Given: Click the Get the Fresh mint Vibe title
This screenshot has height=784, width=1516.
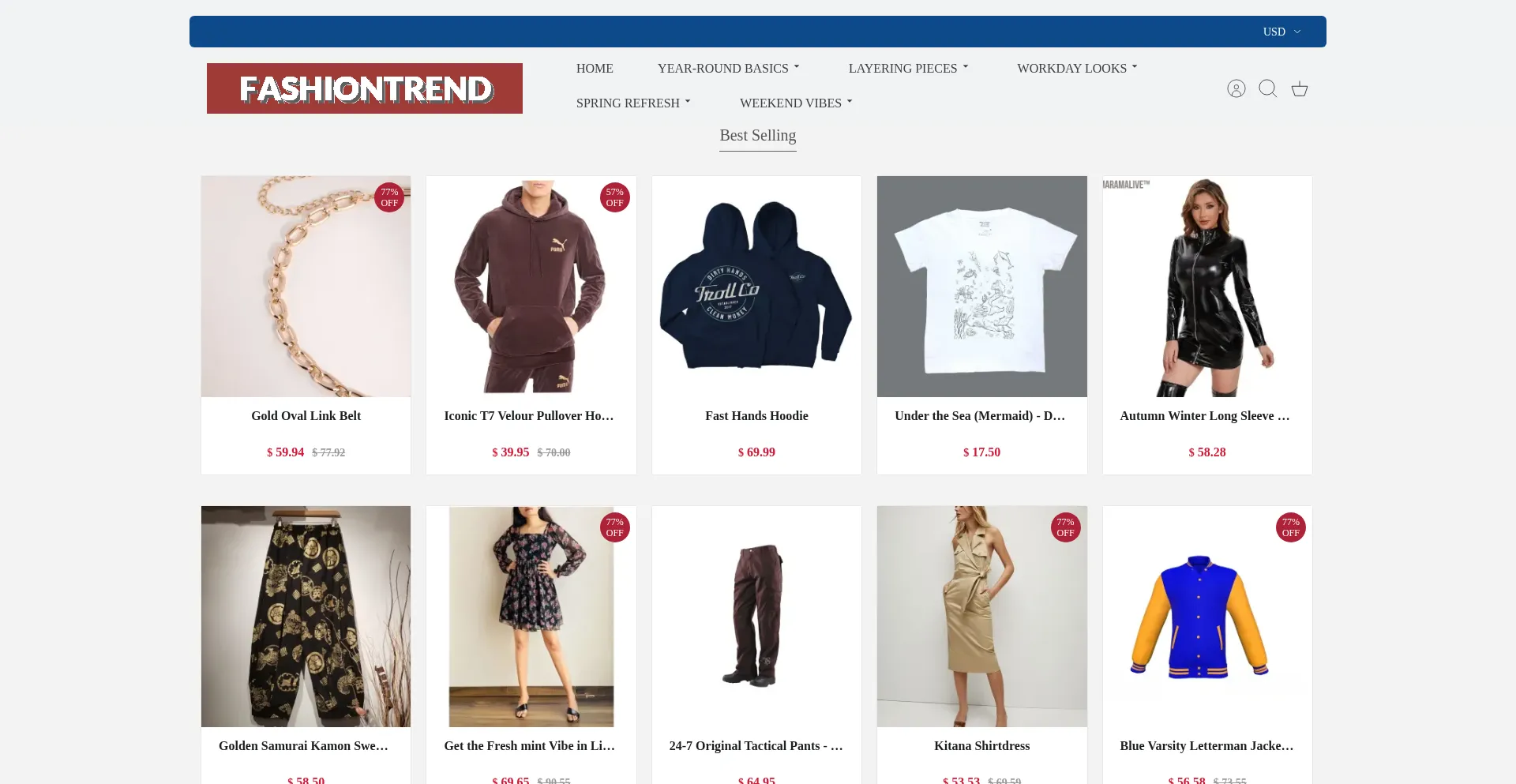Looking at the screenshot, I should pos(529,745).
